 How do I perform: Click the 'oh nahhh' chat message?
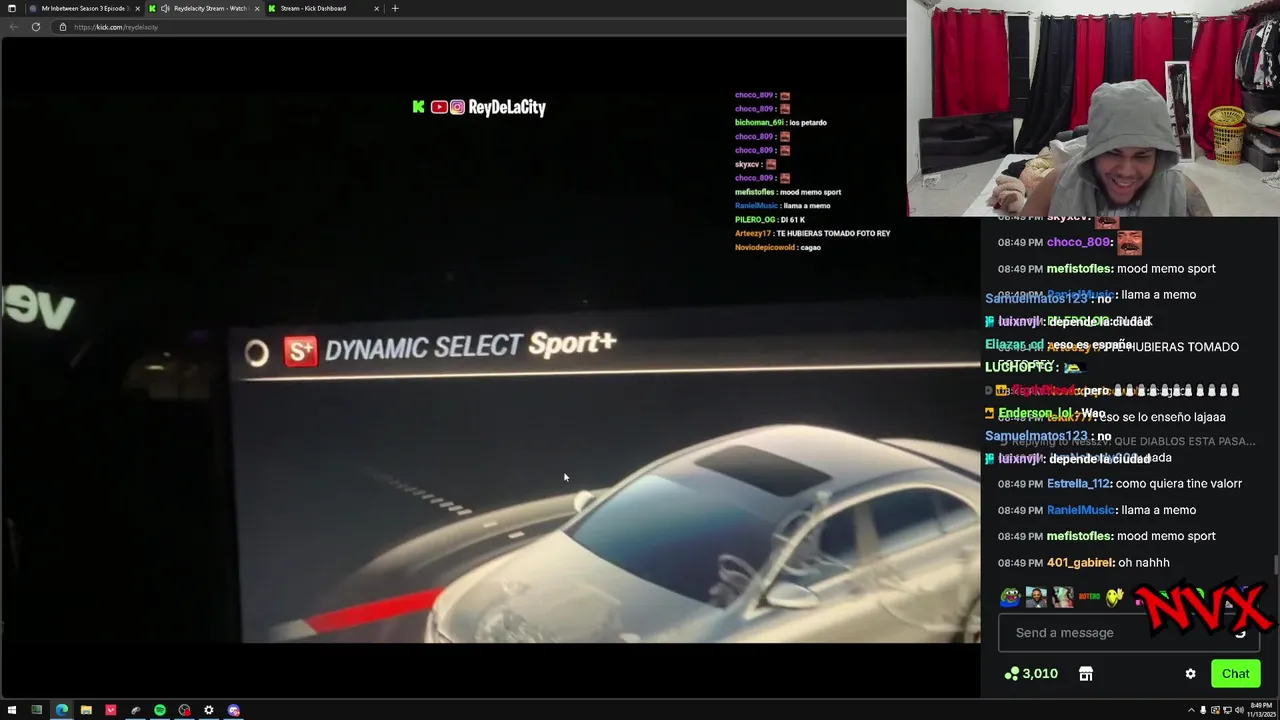pos(1144,563)
